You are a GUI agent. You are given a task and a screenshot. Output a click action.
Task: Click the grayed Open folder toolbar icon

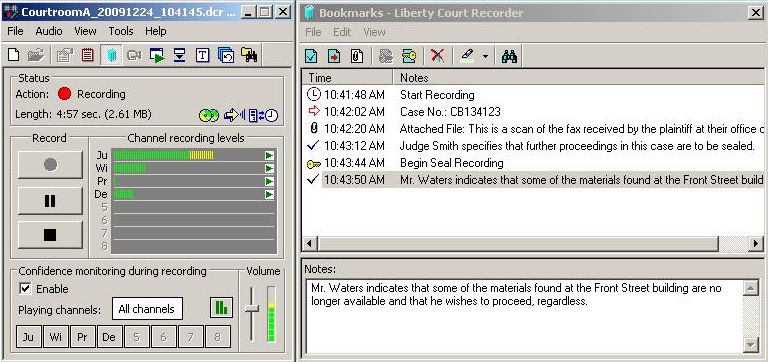(36, 55)
